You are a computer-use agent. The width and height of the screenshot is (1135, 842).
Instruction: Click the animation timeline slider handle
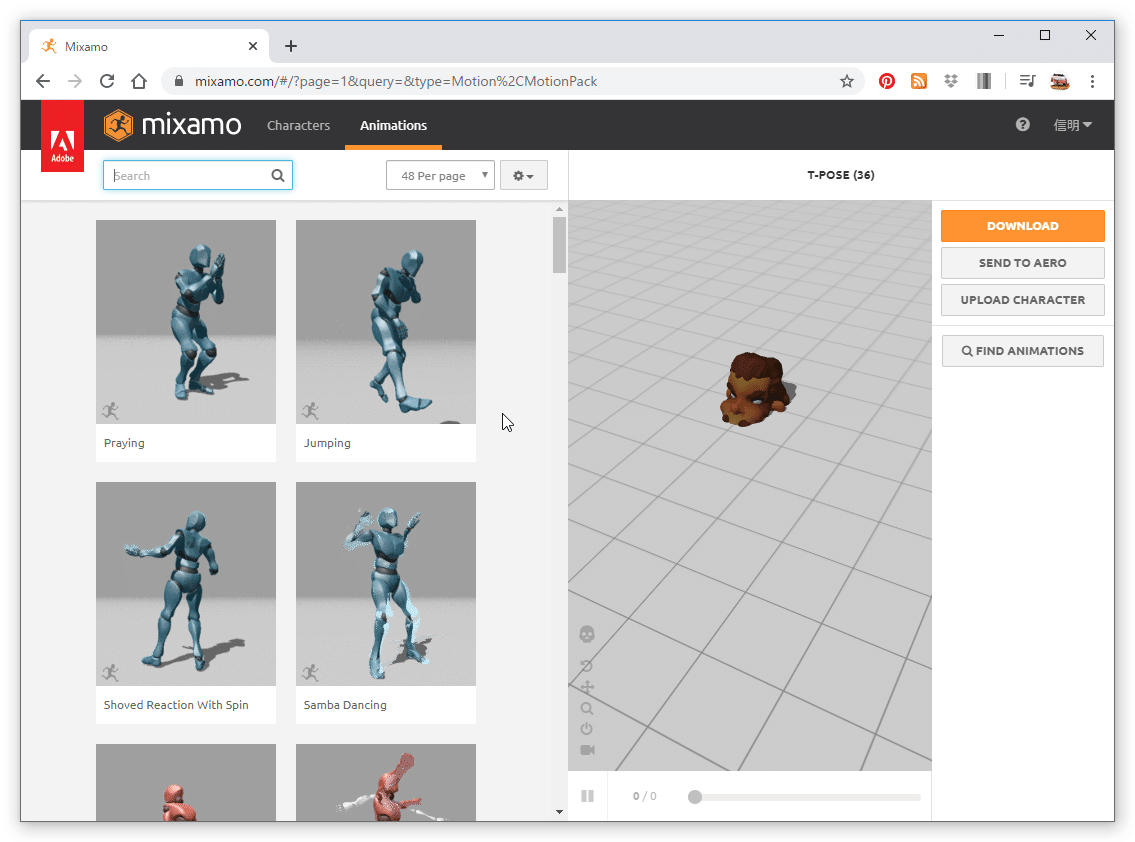tap(695, 797)
